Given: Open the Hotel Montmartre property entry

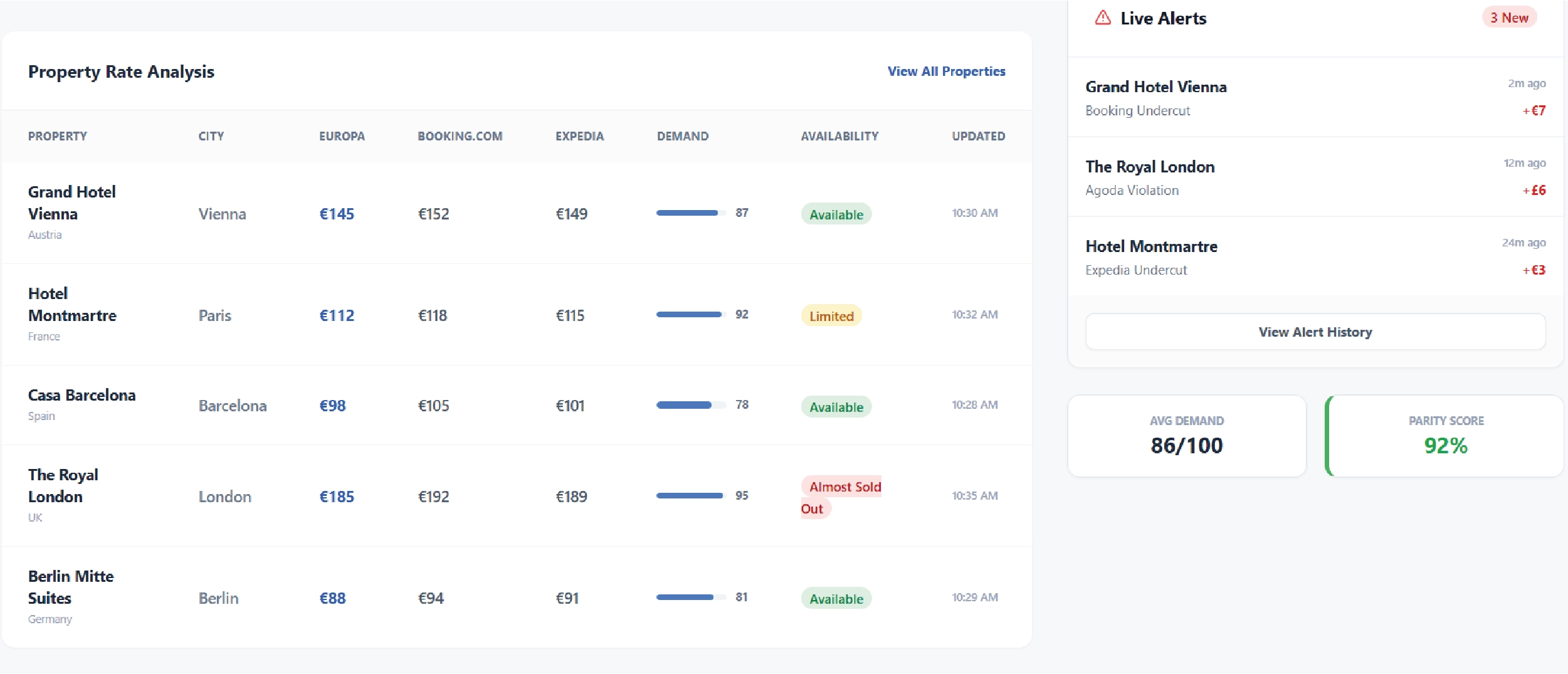Looking at the screenshot, I should [72, 305].
